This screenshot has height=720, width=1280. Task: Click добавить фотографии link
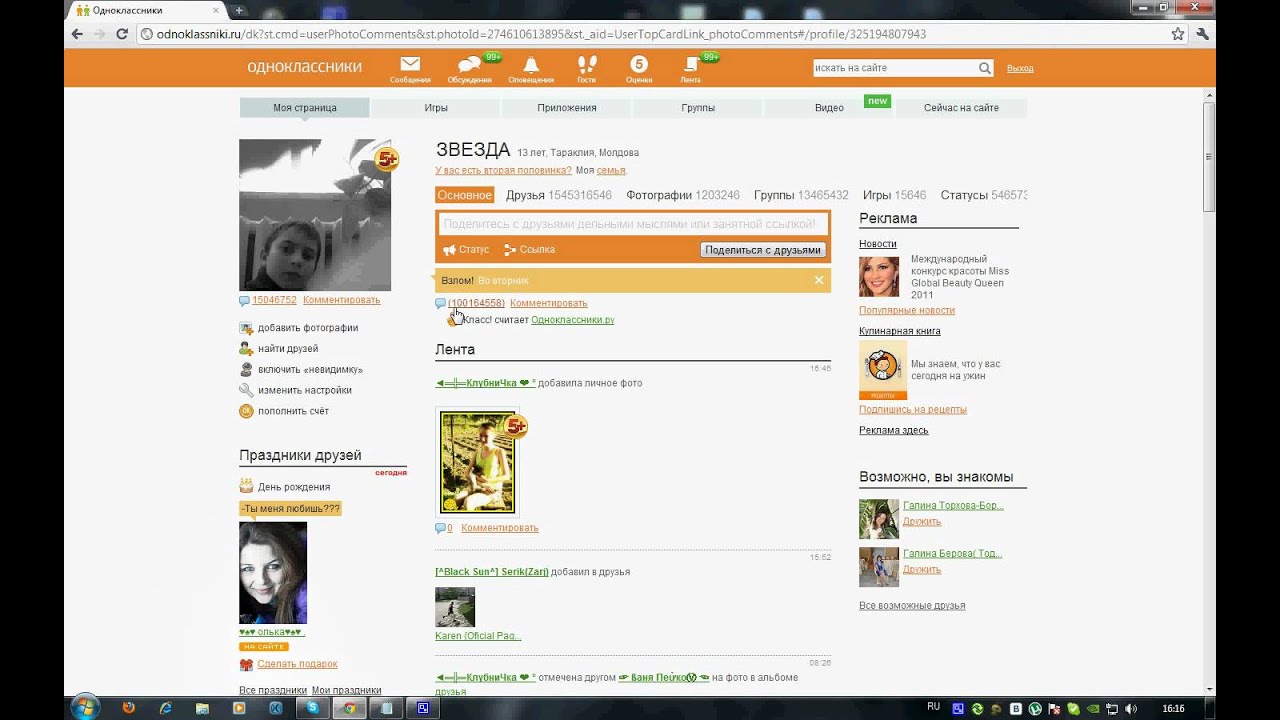tap(308, 328)
